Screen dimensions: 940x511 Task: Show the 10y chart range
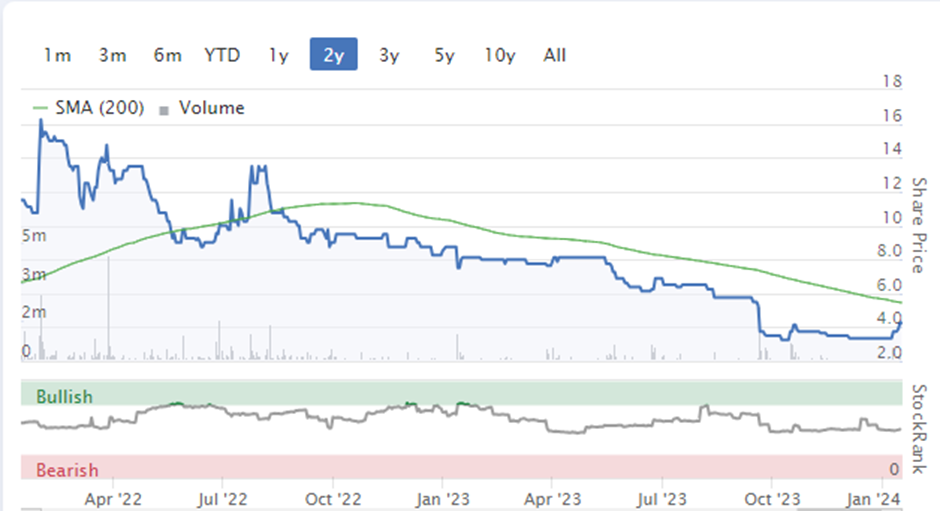pos(500,55)
